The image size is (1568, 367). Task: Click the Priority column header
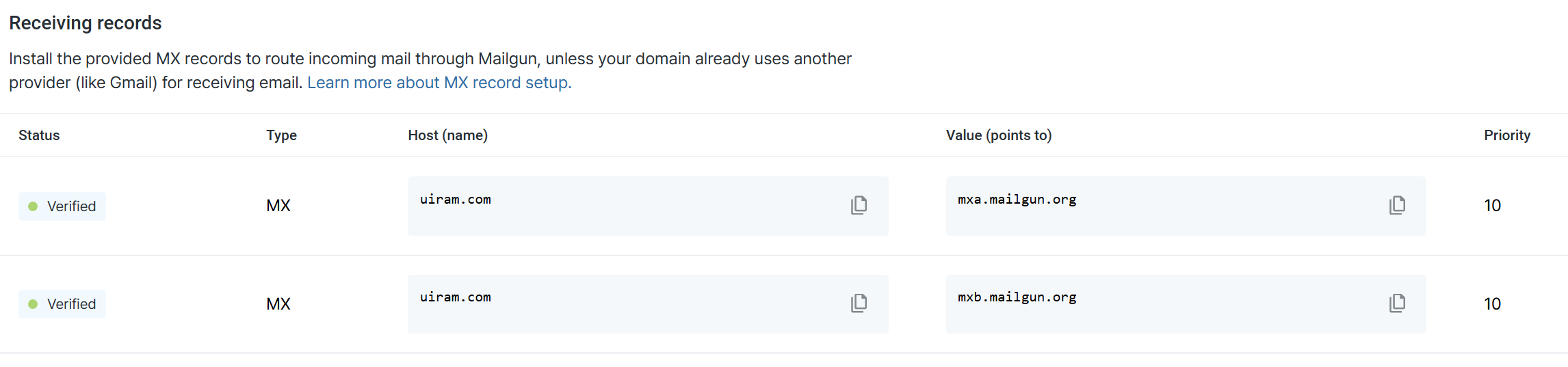click(x=1507, y=135)
